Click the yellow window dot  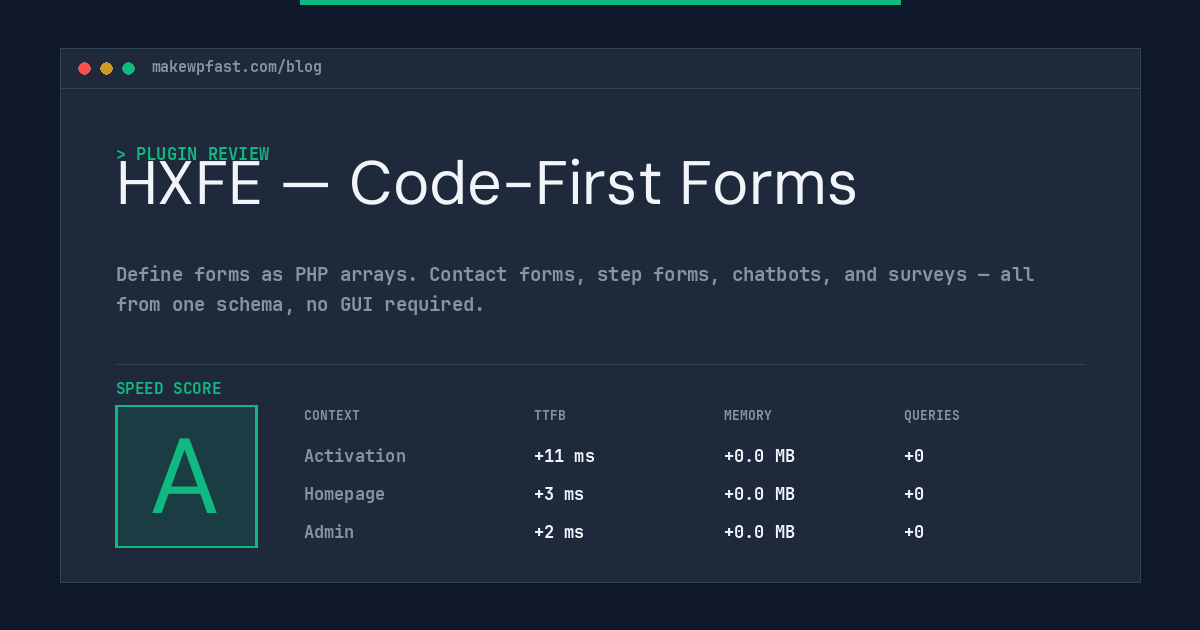pyautogui.click(x=106, y=68)
